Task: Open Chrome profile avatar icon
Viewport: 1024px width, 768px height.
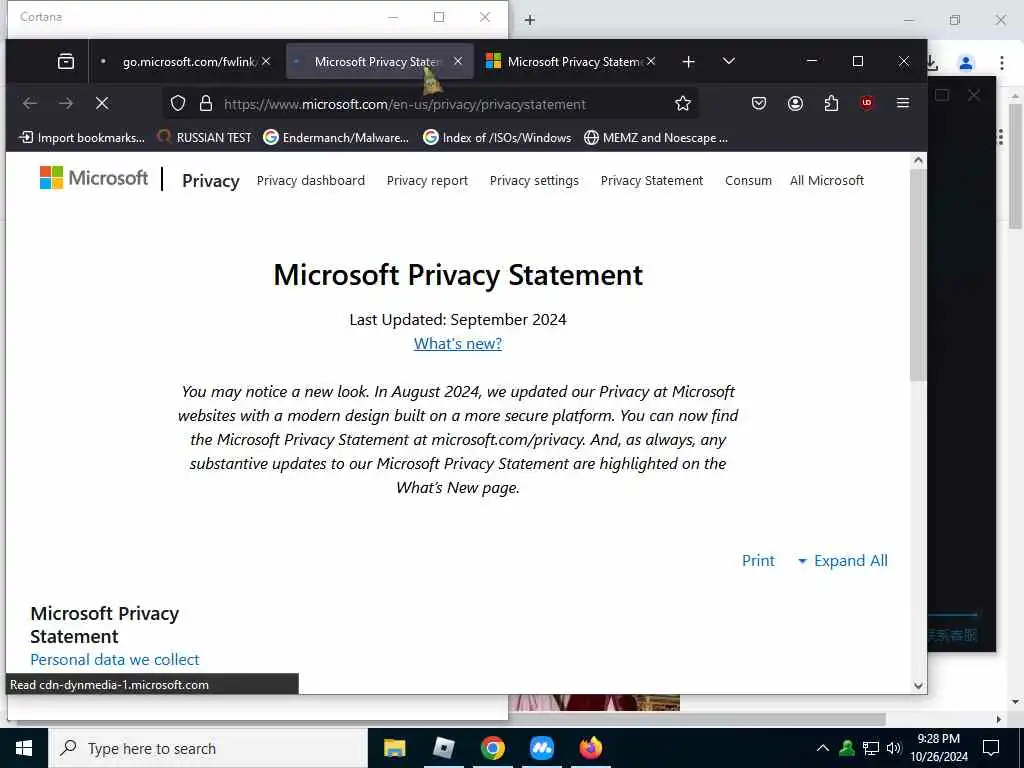Action: click(966, 63)
